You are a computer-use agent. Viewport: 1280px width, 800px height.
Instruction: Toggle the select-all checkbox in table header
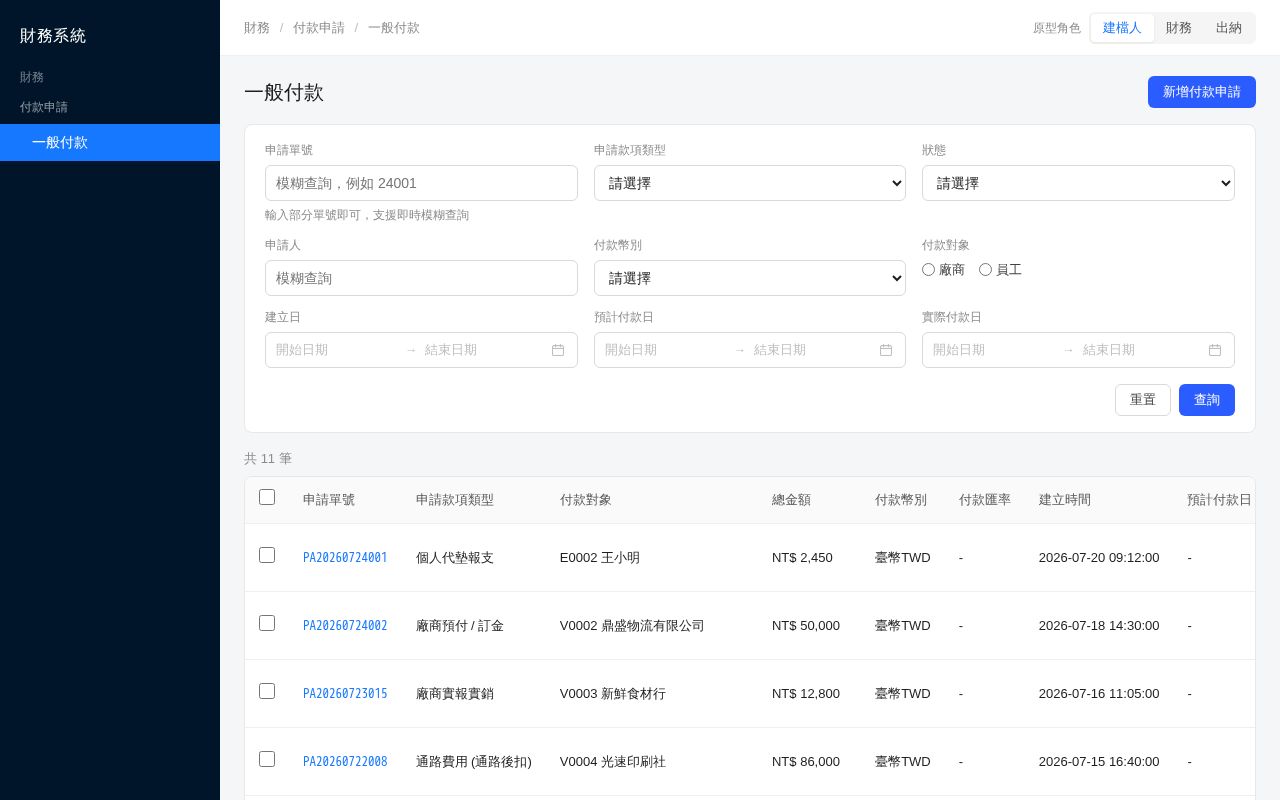click(267, 497)
